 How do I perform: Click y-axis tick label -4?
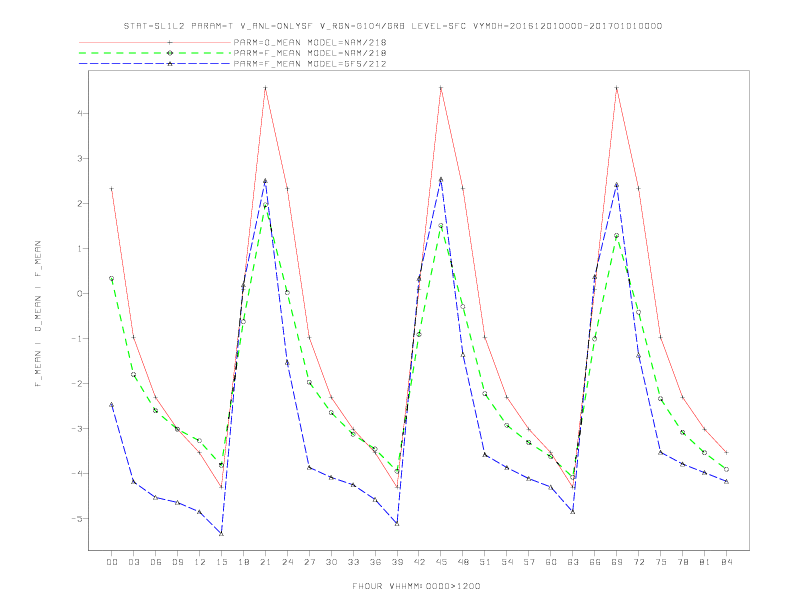[x=77, y=474]
